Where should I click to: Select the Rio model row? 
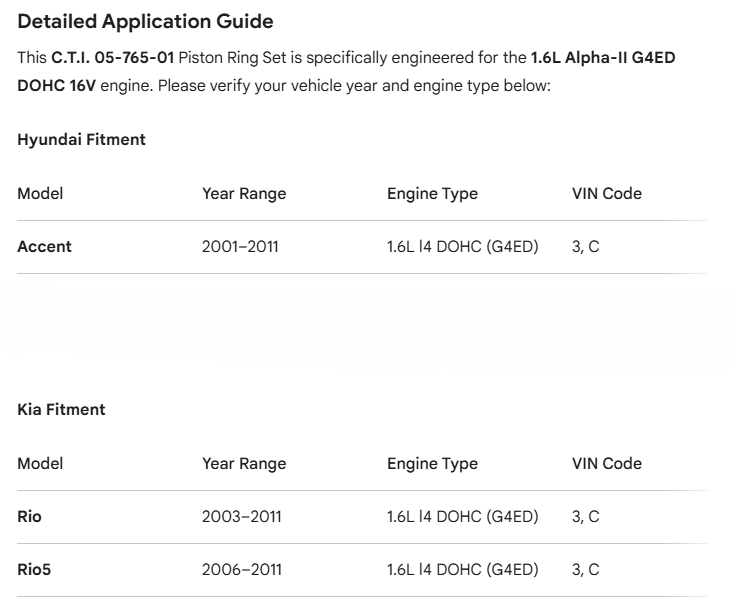click(363, 517)
